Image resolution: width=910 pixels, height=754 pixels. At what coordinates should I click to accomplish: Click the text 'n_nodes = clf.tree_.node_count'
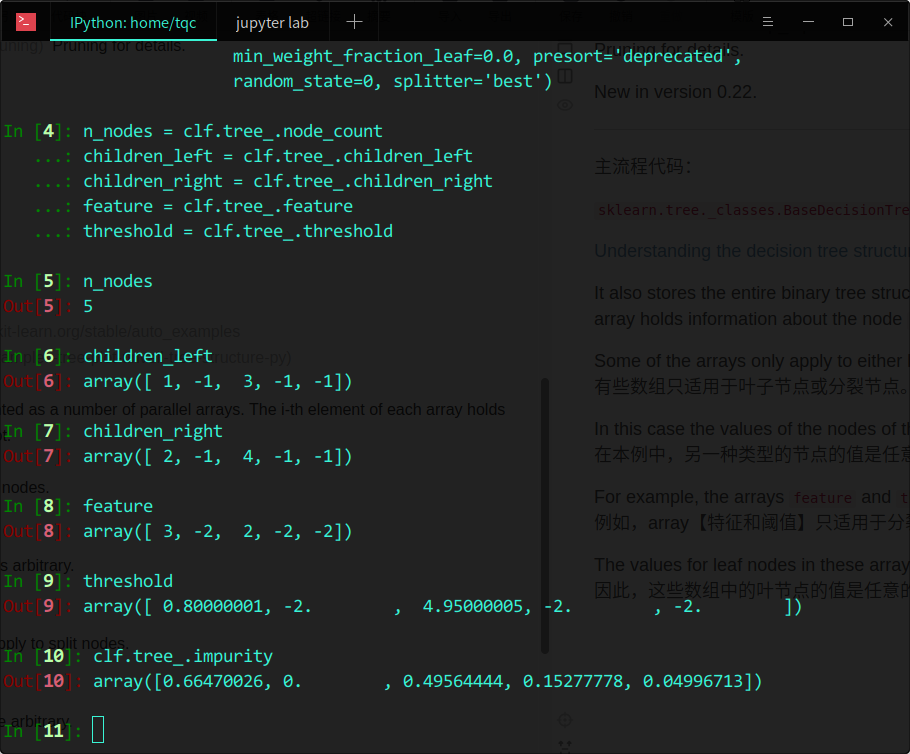(x=233, y=131)
